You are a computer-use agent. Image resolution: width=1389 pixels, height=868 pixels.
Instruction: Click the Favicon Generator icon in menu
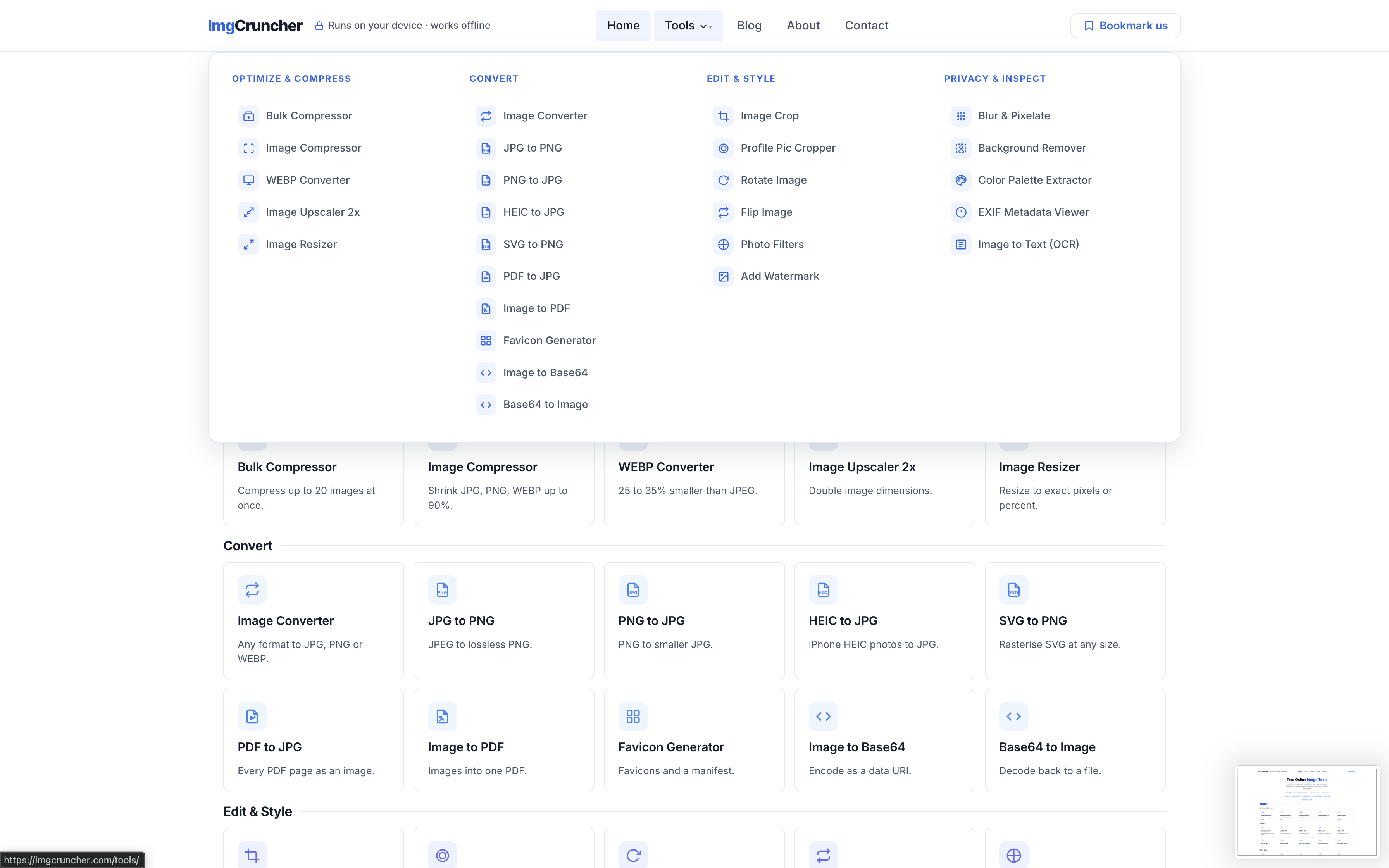486,341
